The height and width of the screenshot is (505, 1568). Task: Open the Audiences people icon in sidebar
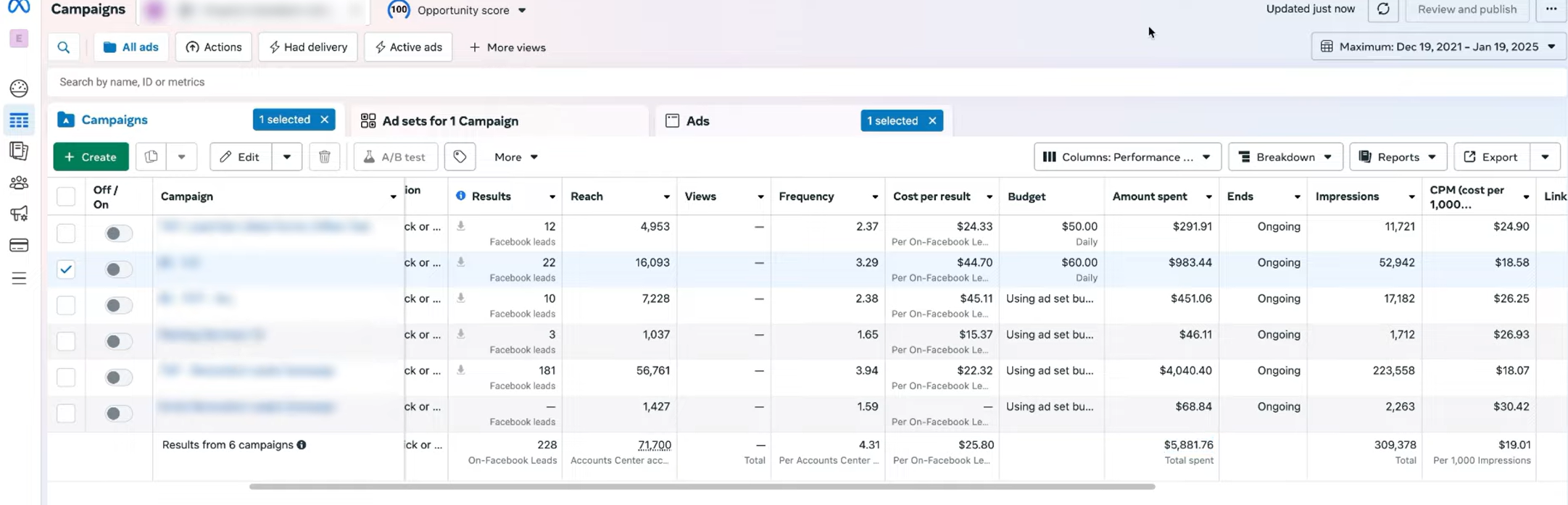point(19,183)
